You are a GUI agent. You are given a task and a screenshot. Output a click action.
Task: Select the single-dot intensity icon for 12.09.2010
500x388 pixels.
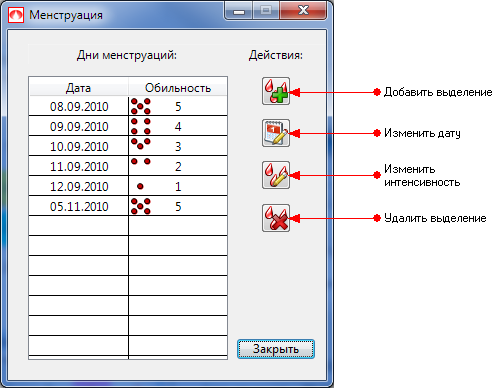[140, 186]
